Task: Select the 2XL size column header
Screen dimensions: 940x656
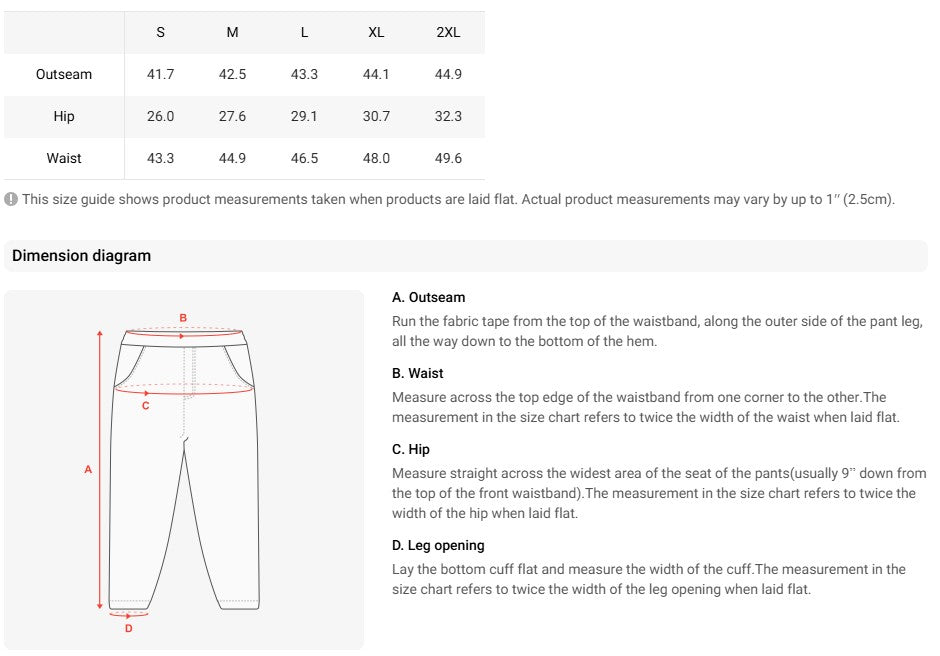Action: click(448, 32)
